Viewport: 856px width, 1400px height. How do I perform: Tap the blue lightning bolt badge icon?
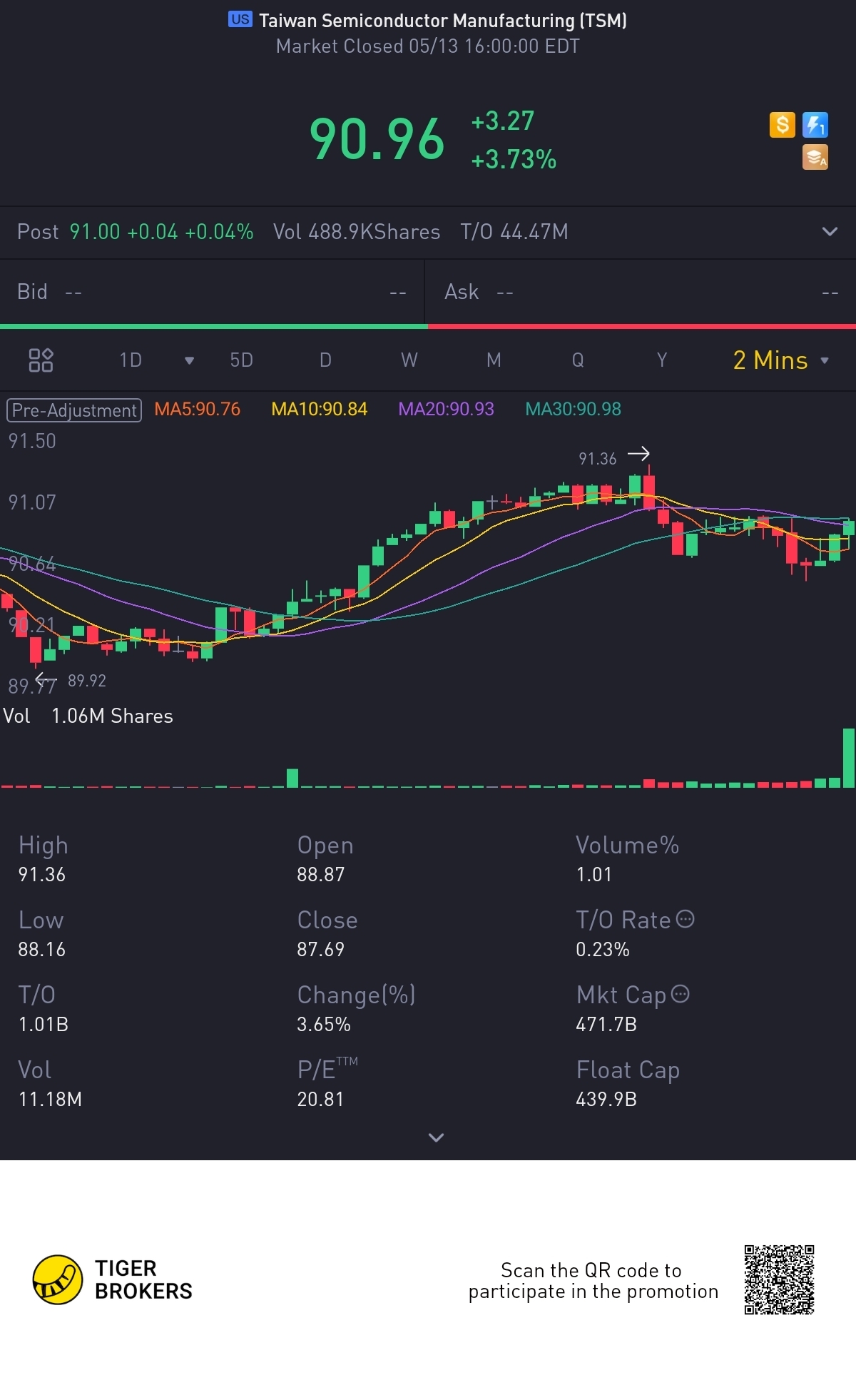pos(815,125)
